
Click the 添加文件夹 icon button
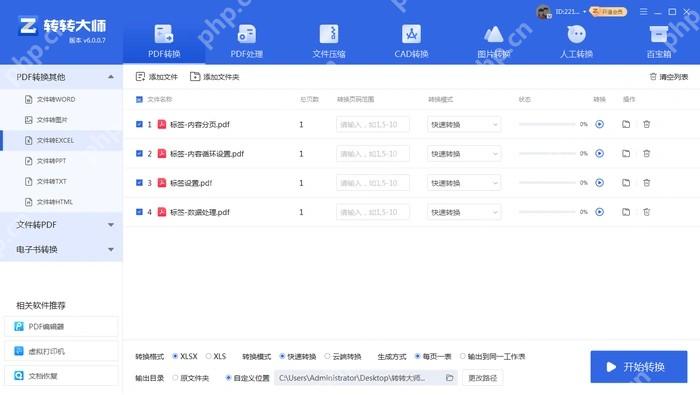click(x=195, y=77)
